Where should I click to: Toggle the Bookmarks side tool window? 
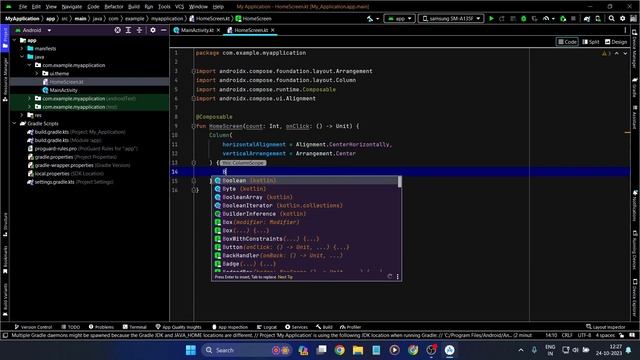(x=5, y=260)
